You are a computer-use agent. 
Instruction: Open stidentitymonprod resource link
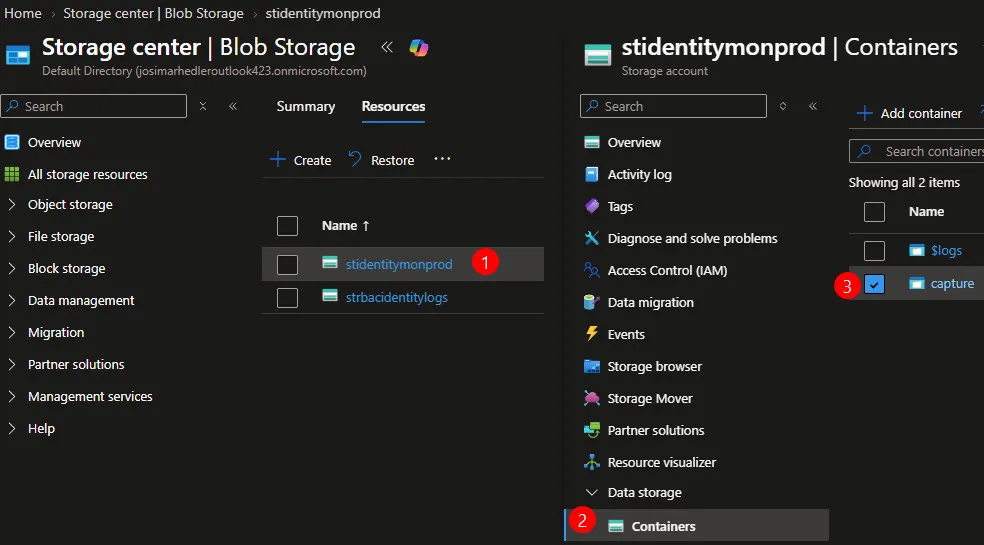(398, 264)
